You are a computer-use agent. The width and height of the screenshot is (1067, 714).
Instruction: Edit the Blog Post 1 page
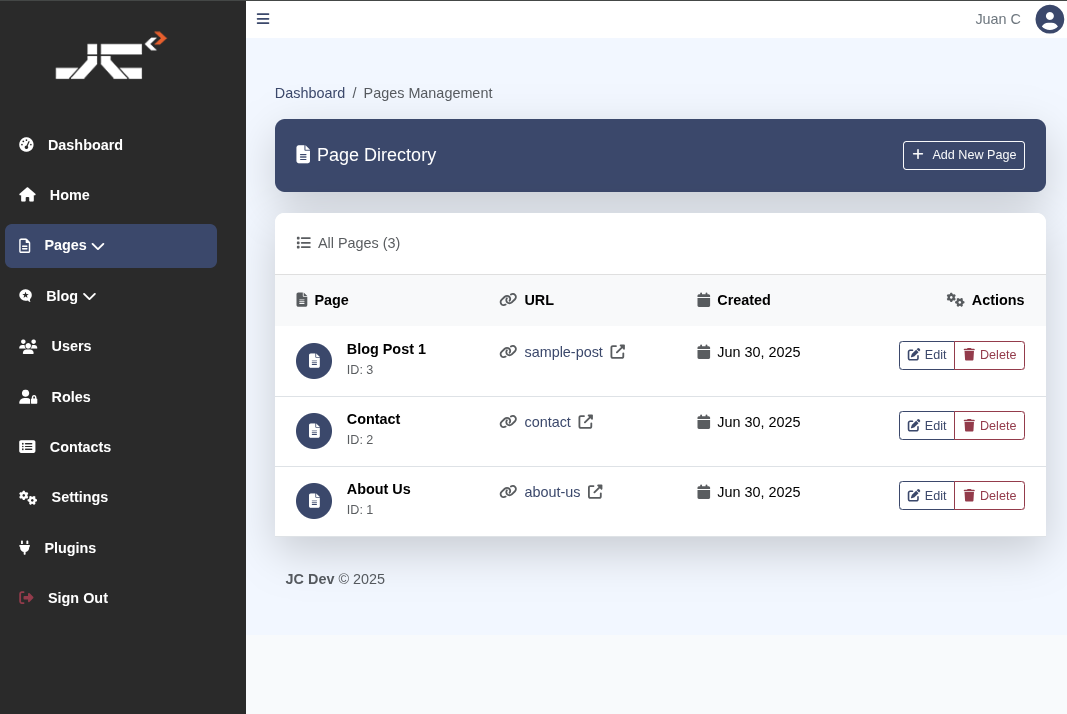click(927, 355)
